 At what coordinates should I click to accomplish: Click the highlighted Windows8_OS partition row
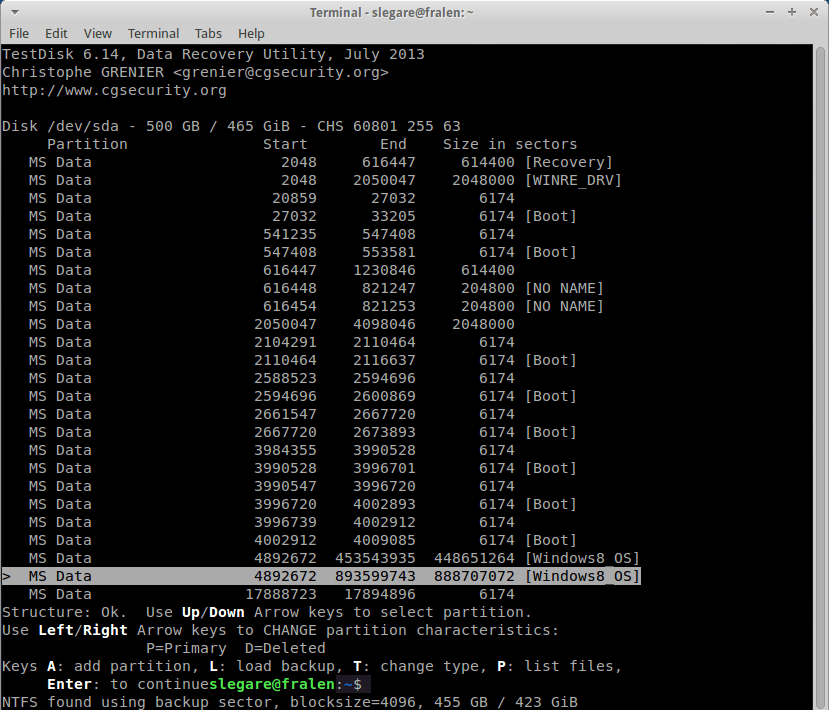click(320, 576)
